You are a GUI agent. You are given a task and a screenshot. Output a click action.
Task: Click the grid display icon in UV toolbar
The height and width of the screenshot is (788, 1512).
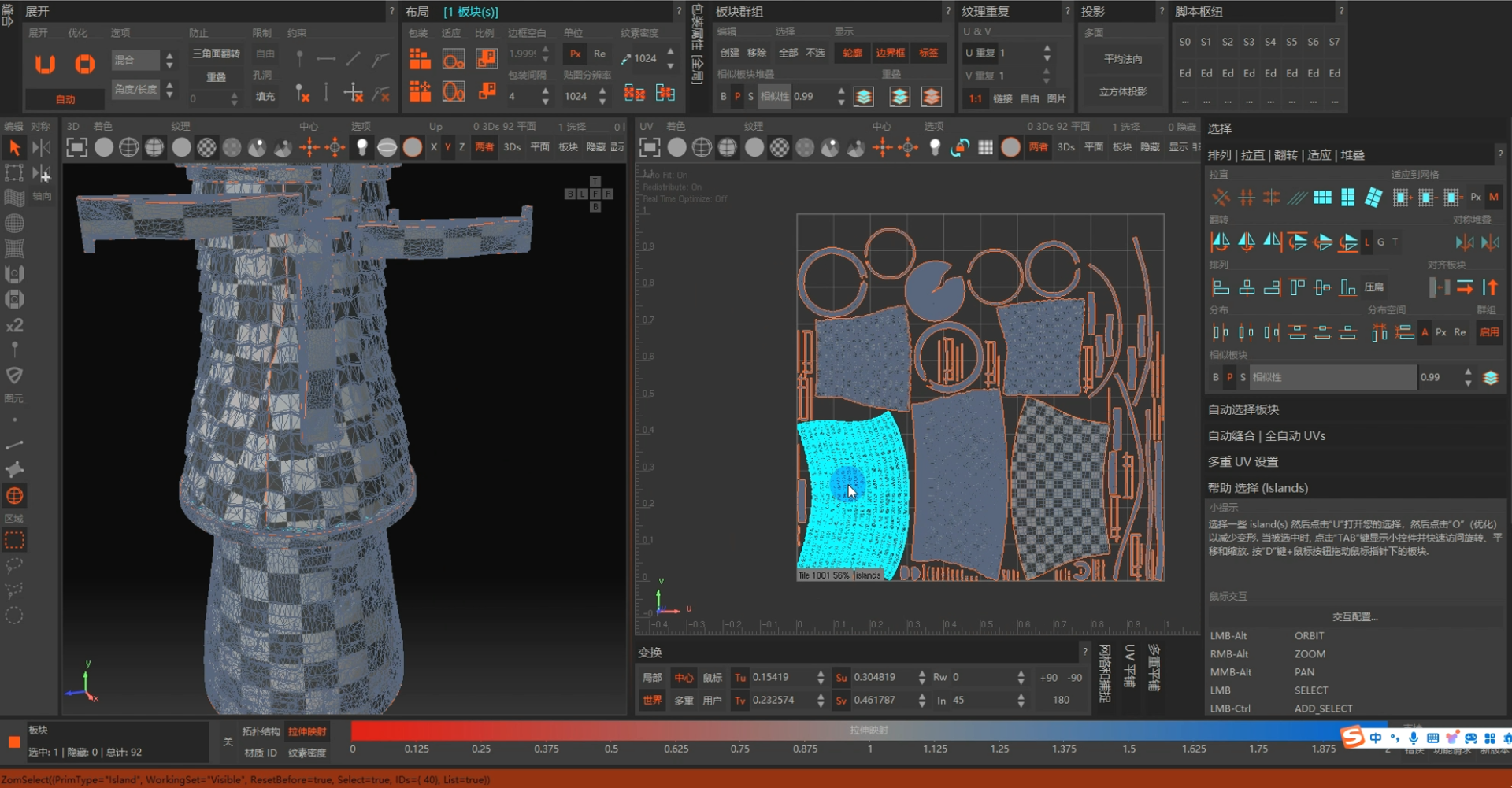tap(985, 147)
